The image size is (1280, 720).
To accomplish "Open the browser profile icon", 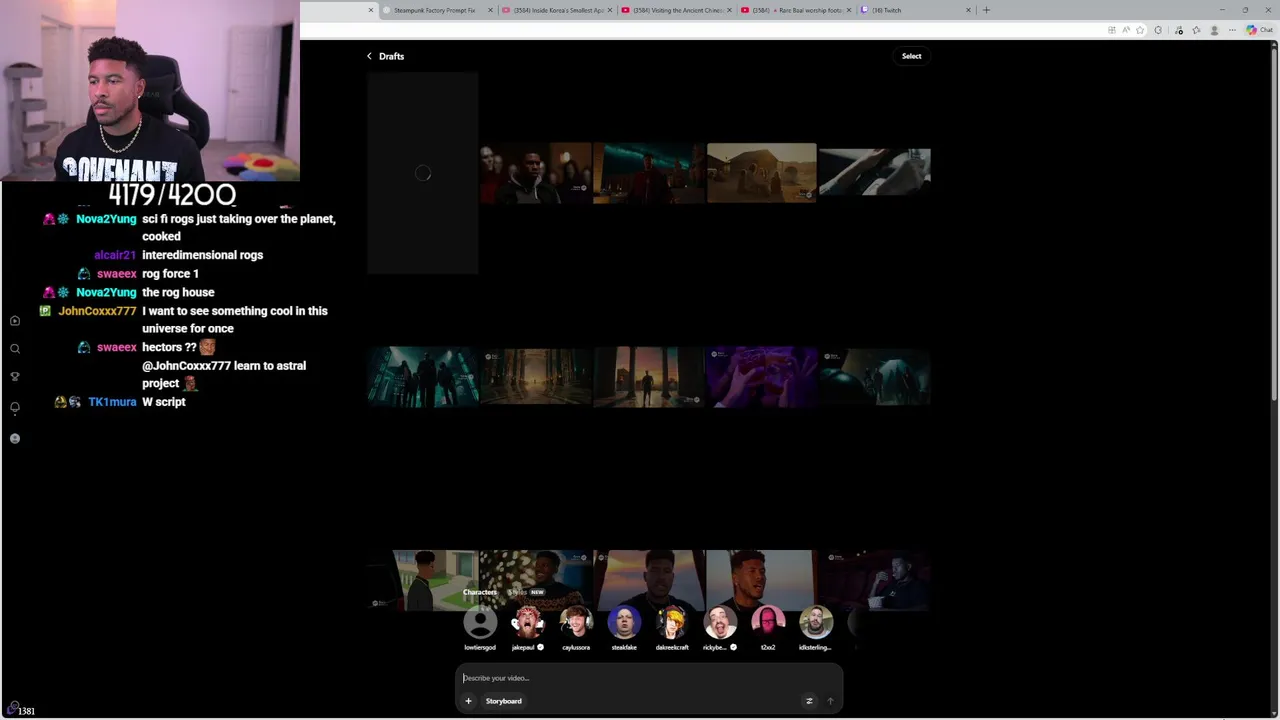I will [x=1215, y=30].
